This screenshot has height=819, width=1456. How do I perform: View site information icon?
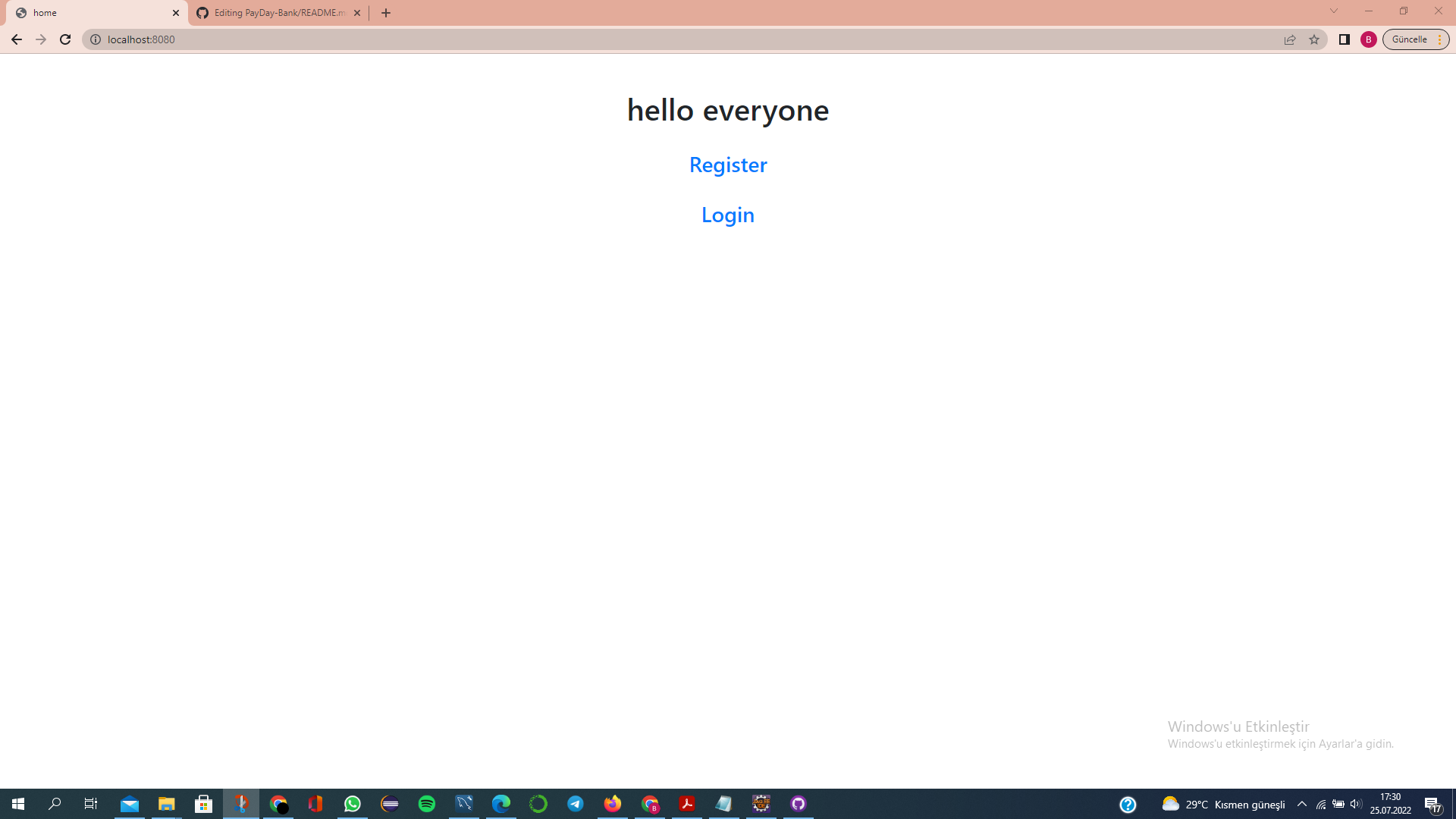tap(96, 39)
